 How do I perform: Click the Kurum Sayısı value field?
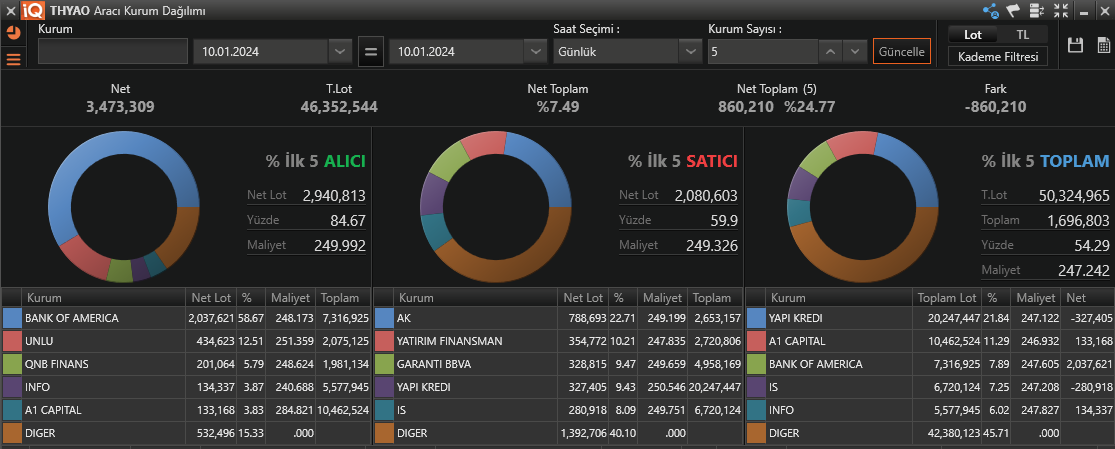click(763, 52)
